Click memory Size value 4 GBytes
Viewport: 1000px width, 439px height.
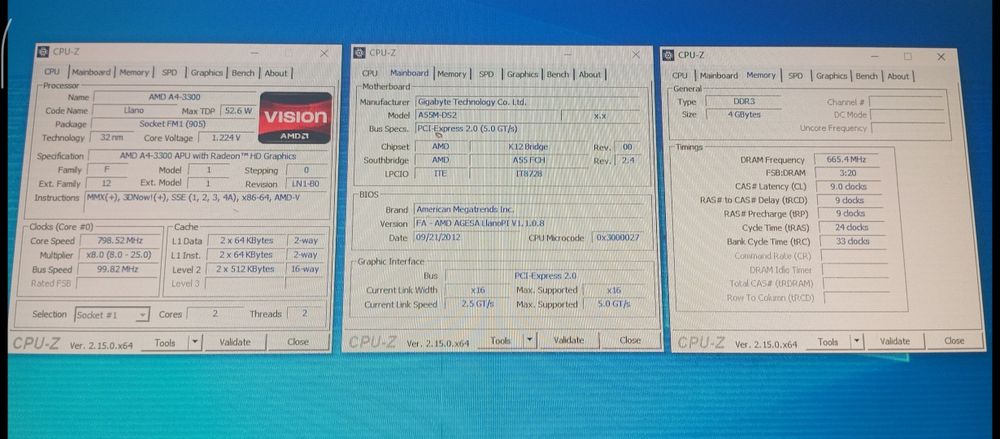(744, 115)
